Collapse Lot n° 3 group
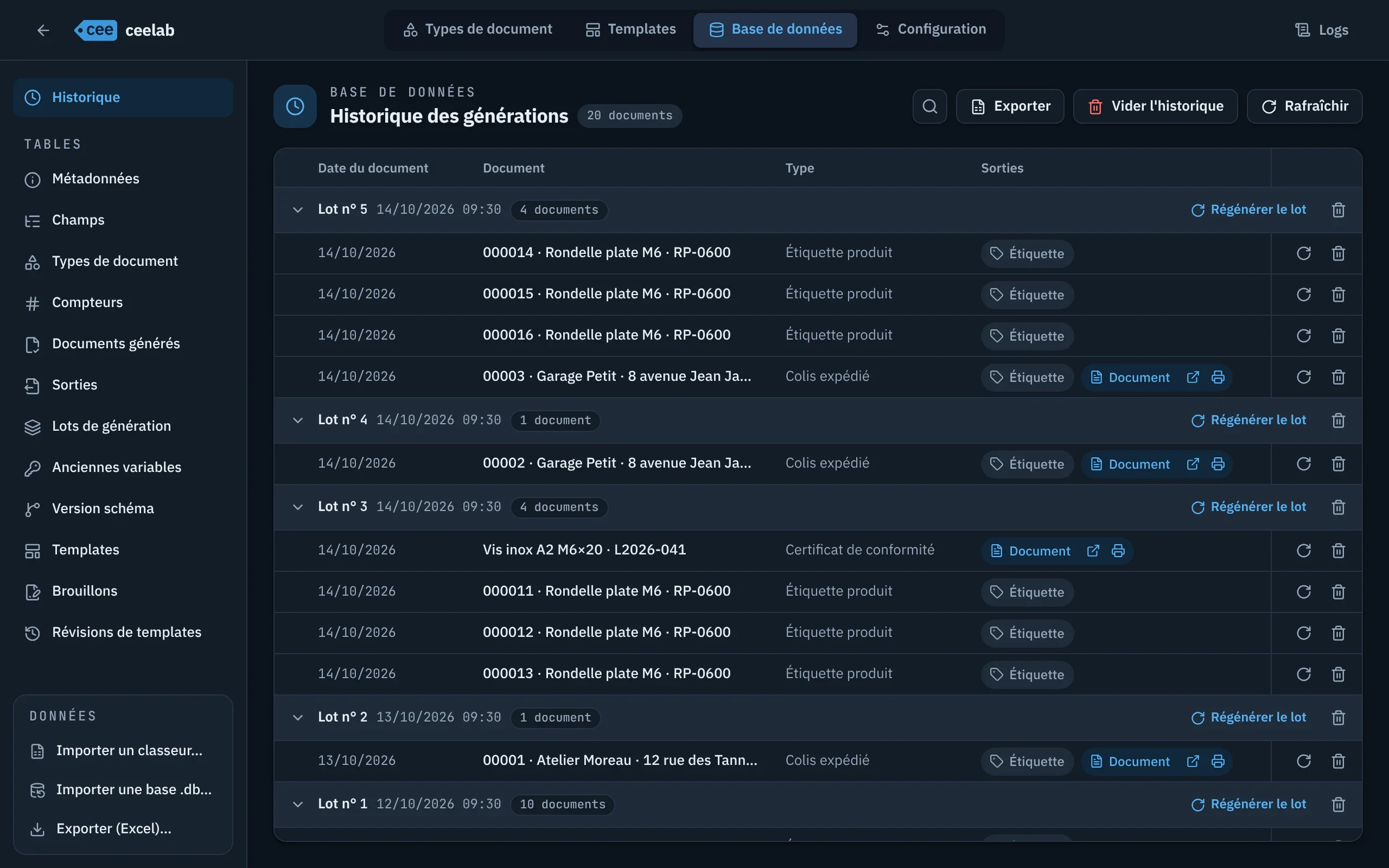The image size is (1389, 868). click(297, 507)
